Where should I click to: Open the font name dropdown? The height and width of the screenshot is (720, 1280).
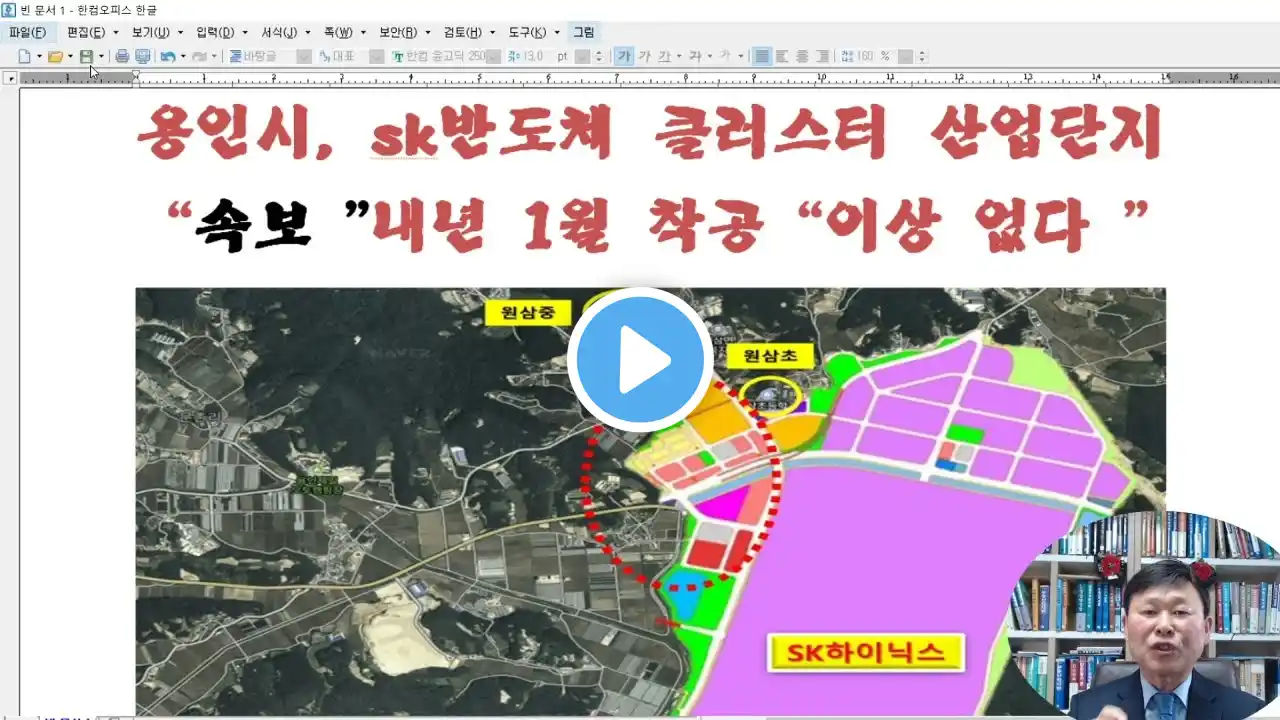tap(493, 56)
